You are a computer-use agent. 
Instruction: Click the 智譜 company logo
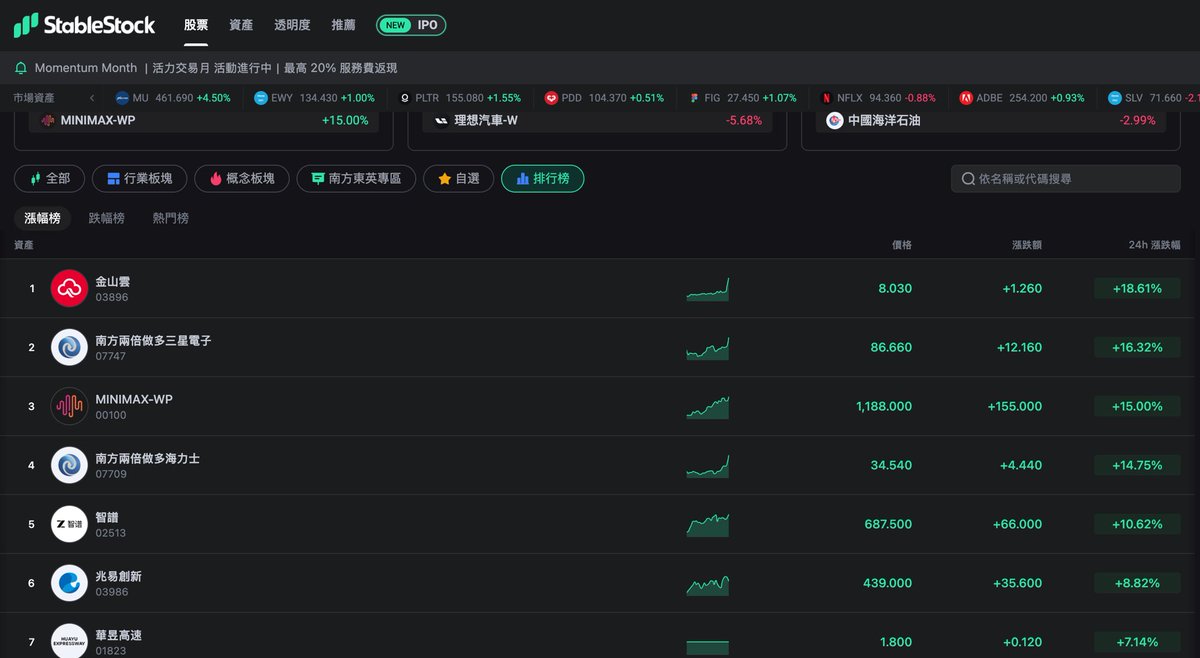pos(69,524)
